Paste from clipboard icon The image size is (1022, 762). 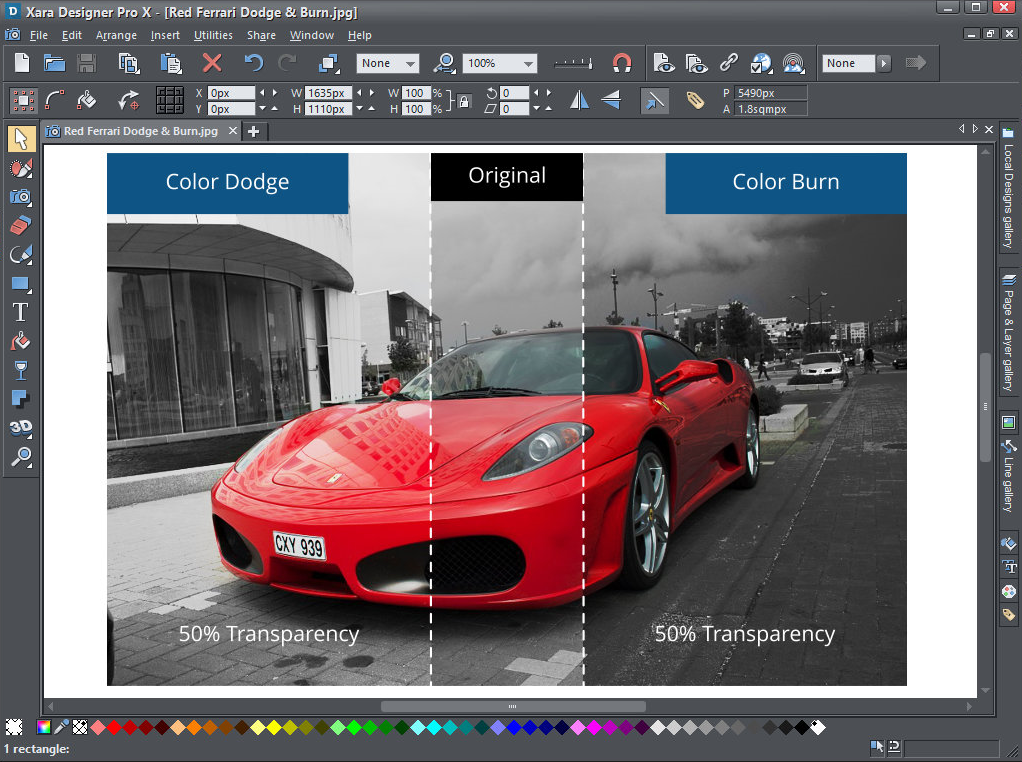tap(171, 63)
